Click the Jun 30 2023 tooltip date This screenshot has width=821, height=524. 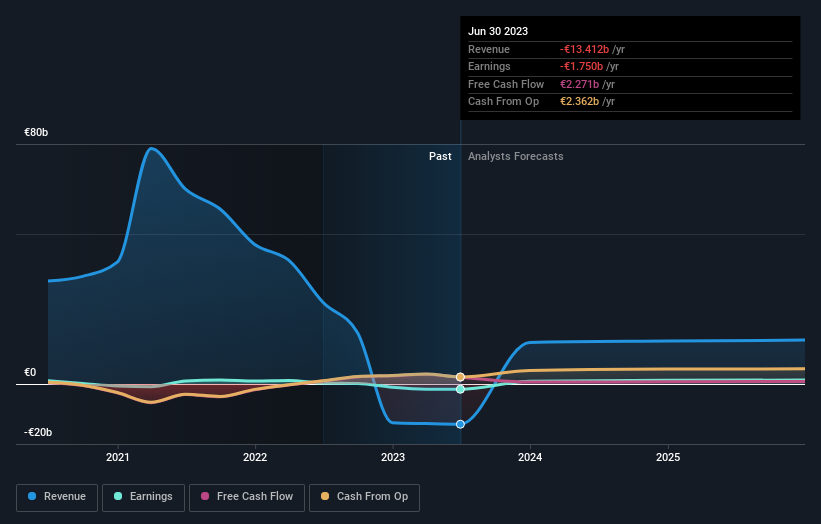tap(498, 31)
